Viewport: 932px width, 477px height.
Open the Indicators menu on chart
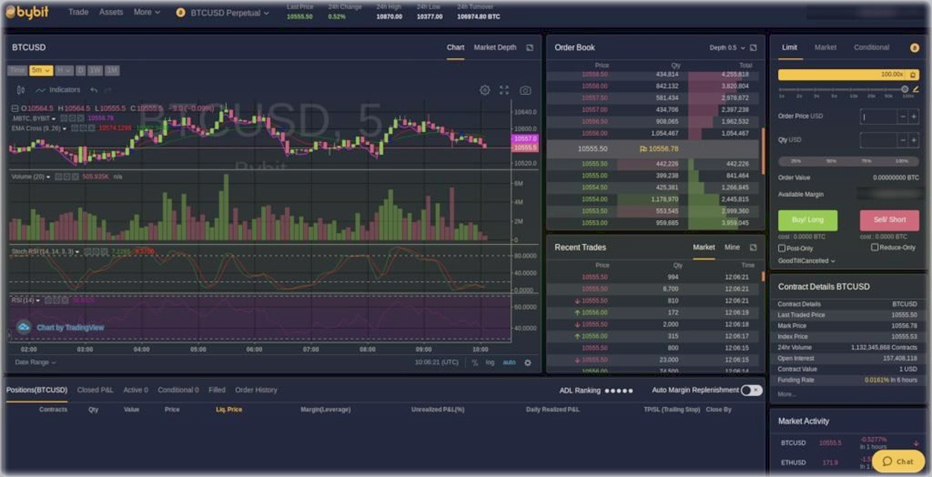click(58, 90)
